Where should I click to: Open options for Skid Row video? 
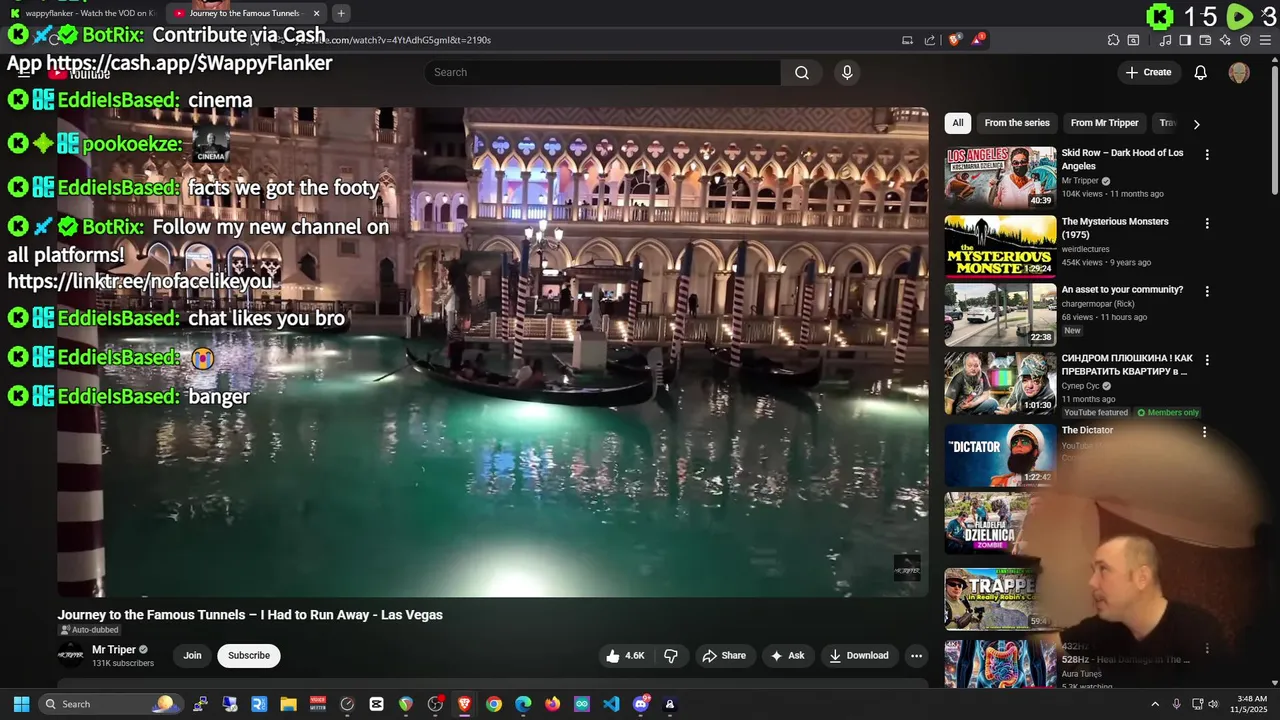1207,155
